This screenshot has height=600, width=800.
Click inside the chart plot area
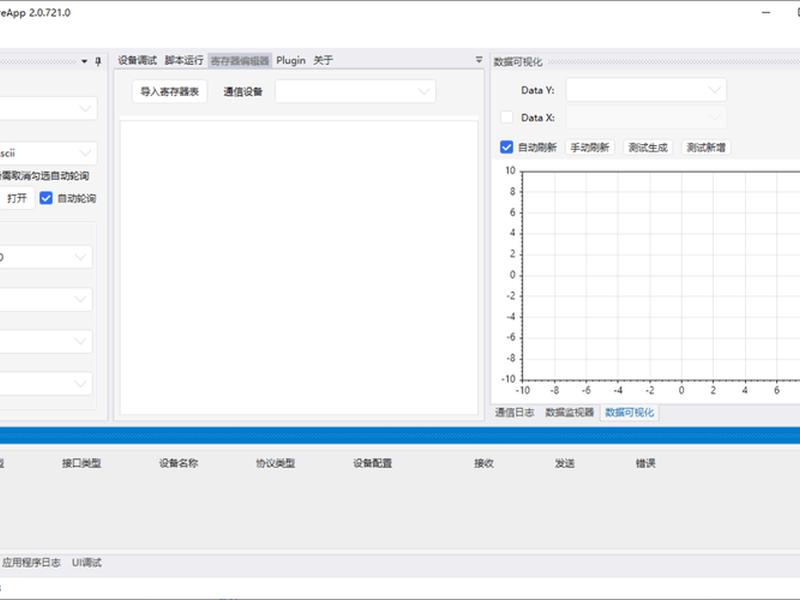click(661, 276)
